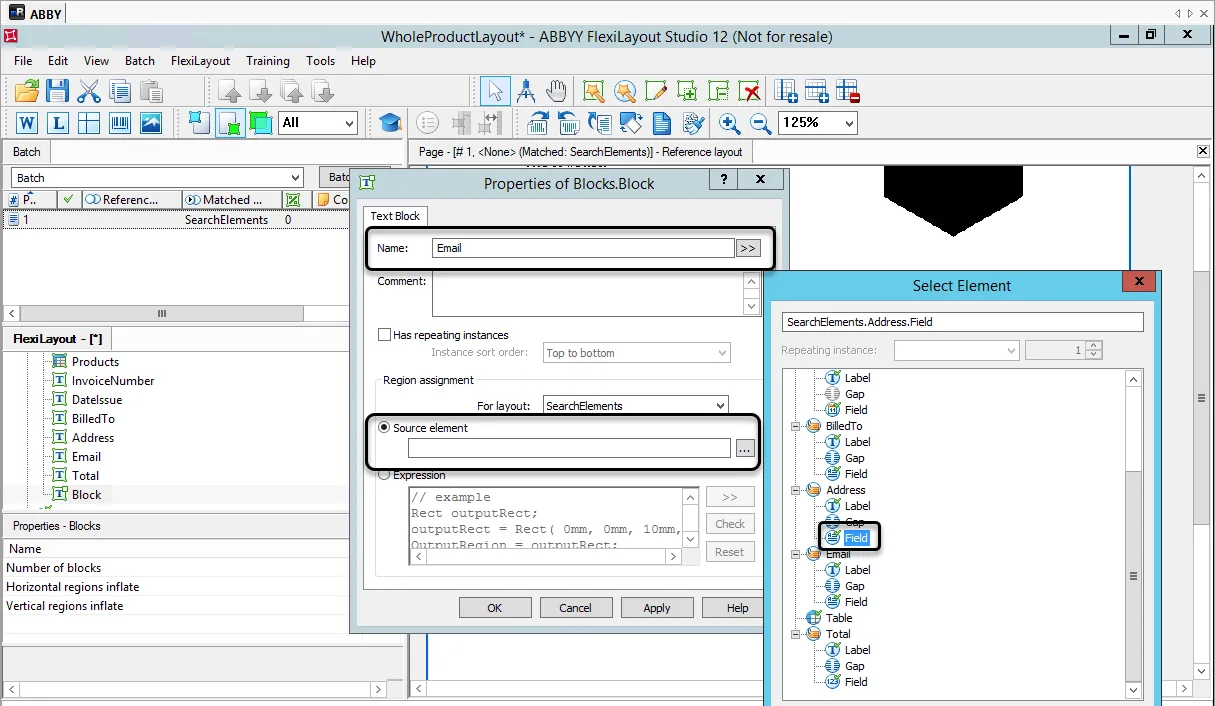
Task: Click the Zoom out magnifier icon
Action: (761, 123)
